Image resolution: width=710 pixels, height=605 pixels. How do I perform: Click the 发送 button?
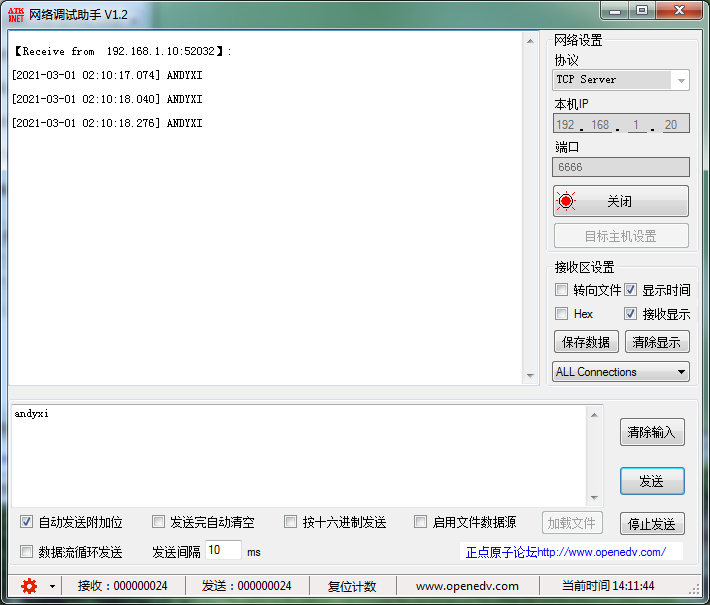pos(652,481)
